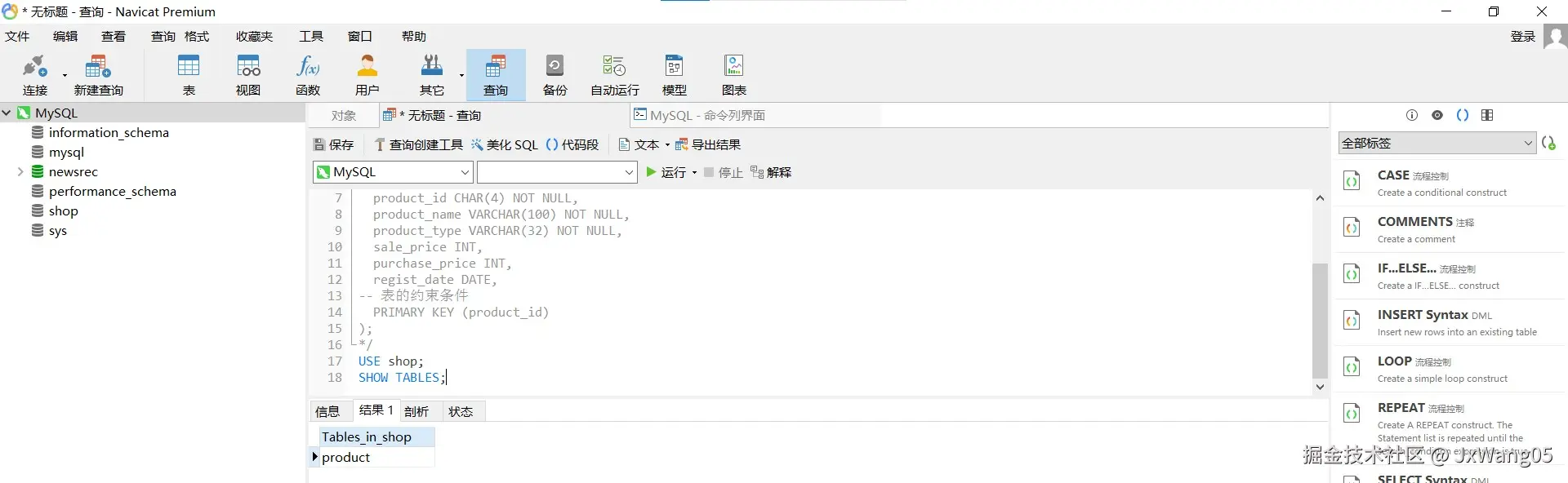Open the 连接 connection tool
This screenshot has height=483, width=1568.
click(x=35, y=75)
